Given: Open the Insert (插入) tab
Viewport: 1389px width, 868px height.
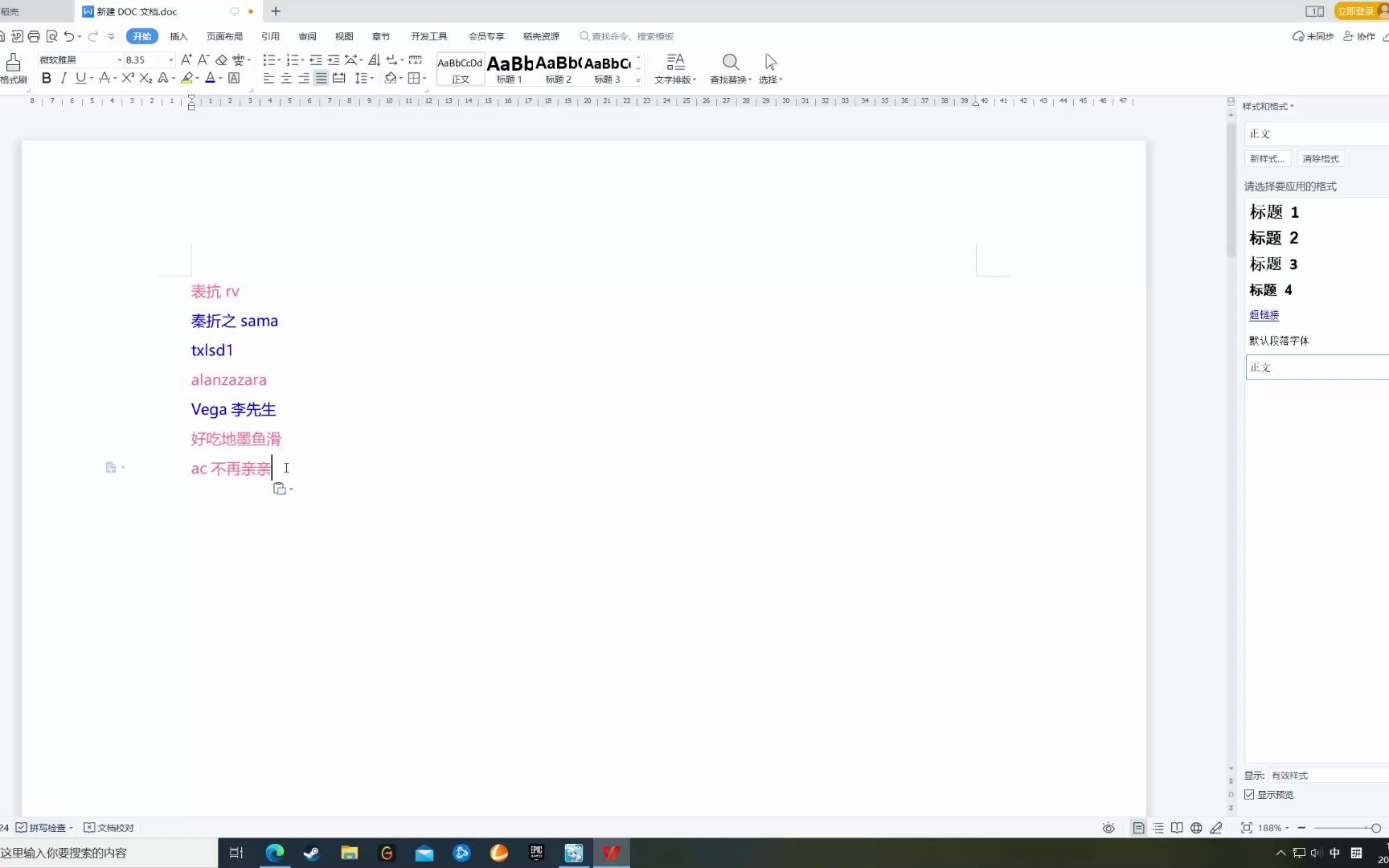Looking at the screenshot, I should tap(178, 36).
